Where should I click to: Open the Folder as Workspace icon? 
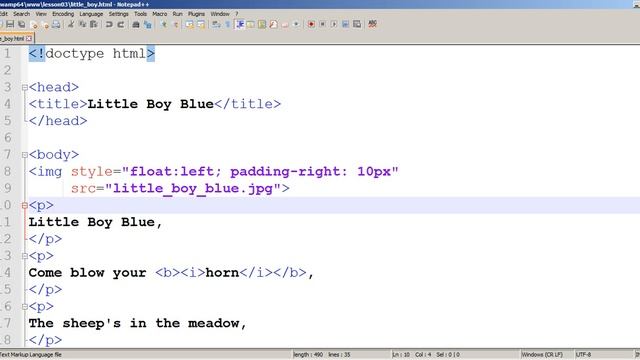[285, 24]
